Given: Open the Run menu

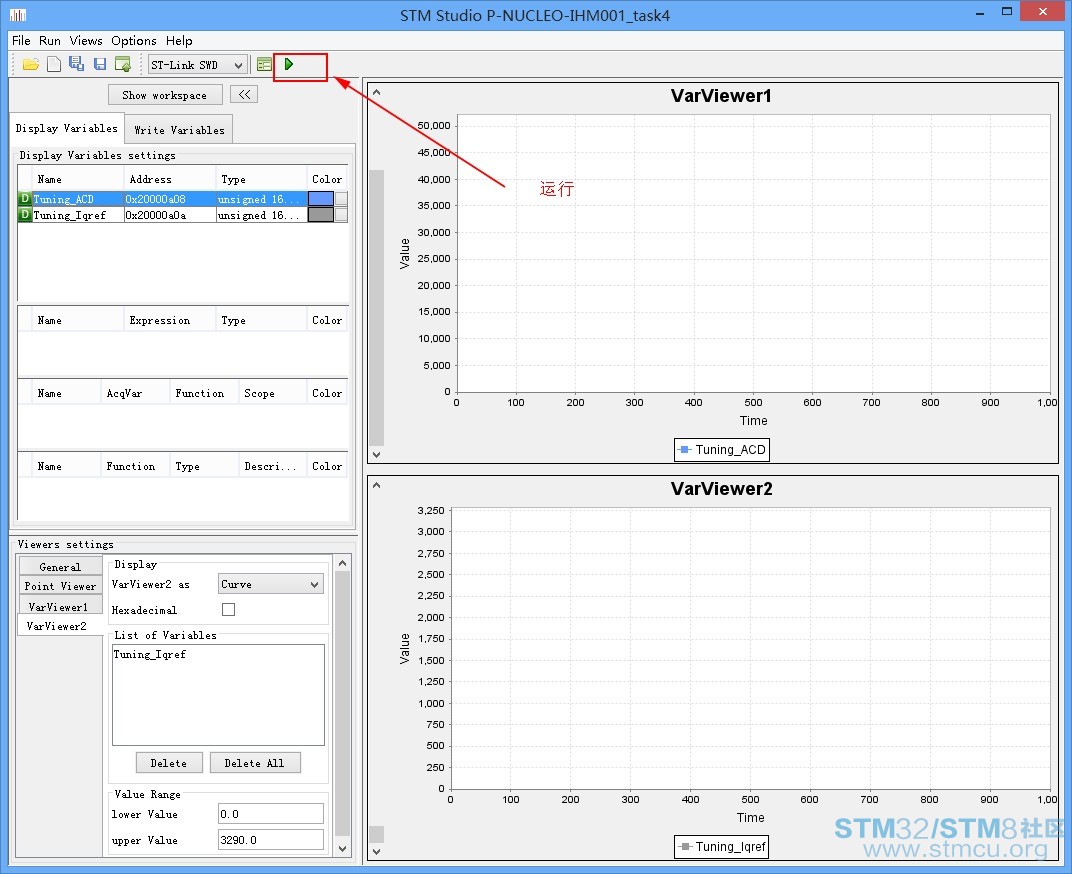Looking at the screenshot, I should [50, 40].
